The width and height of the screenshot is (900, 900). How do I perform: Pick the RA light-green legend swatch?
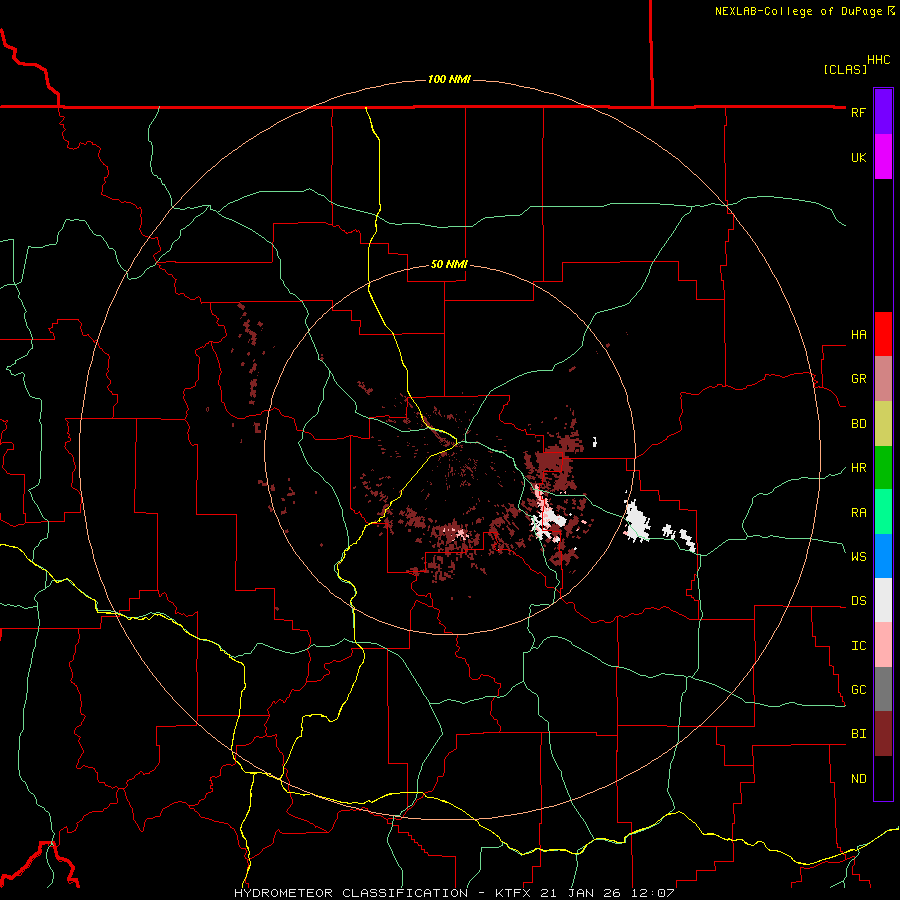point(883,512)
